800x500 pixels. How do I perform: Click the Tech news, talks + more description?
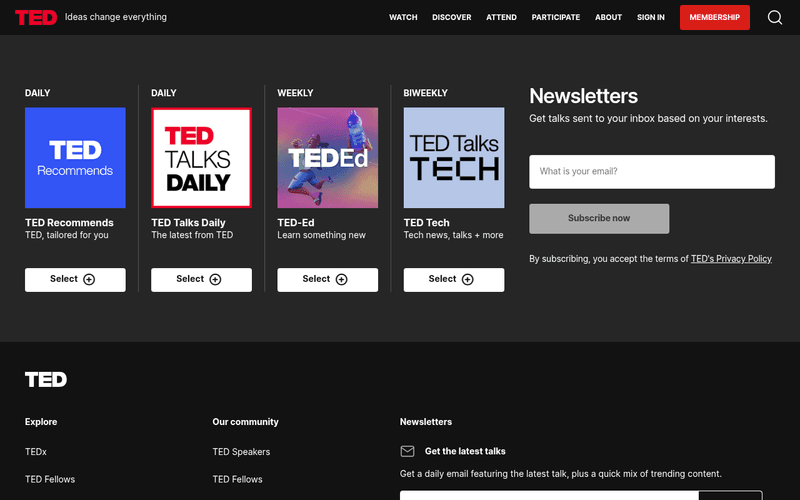coord(453,235)
